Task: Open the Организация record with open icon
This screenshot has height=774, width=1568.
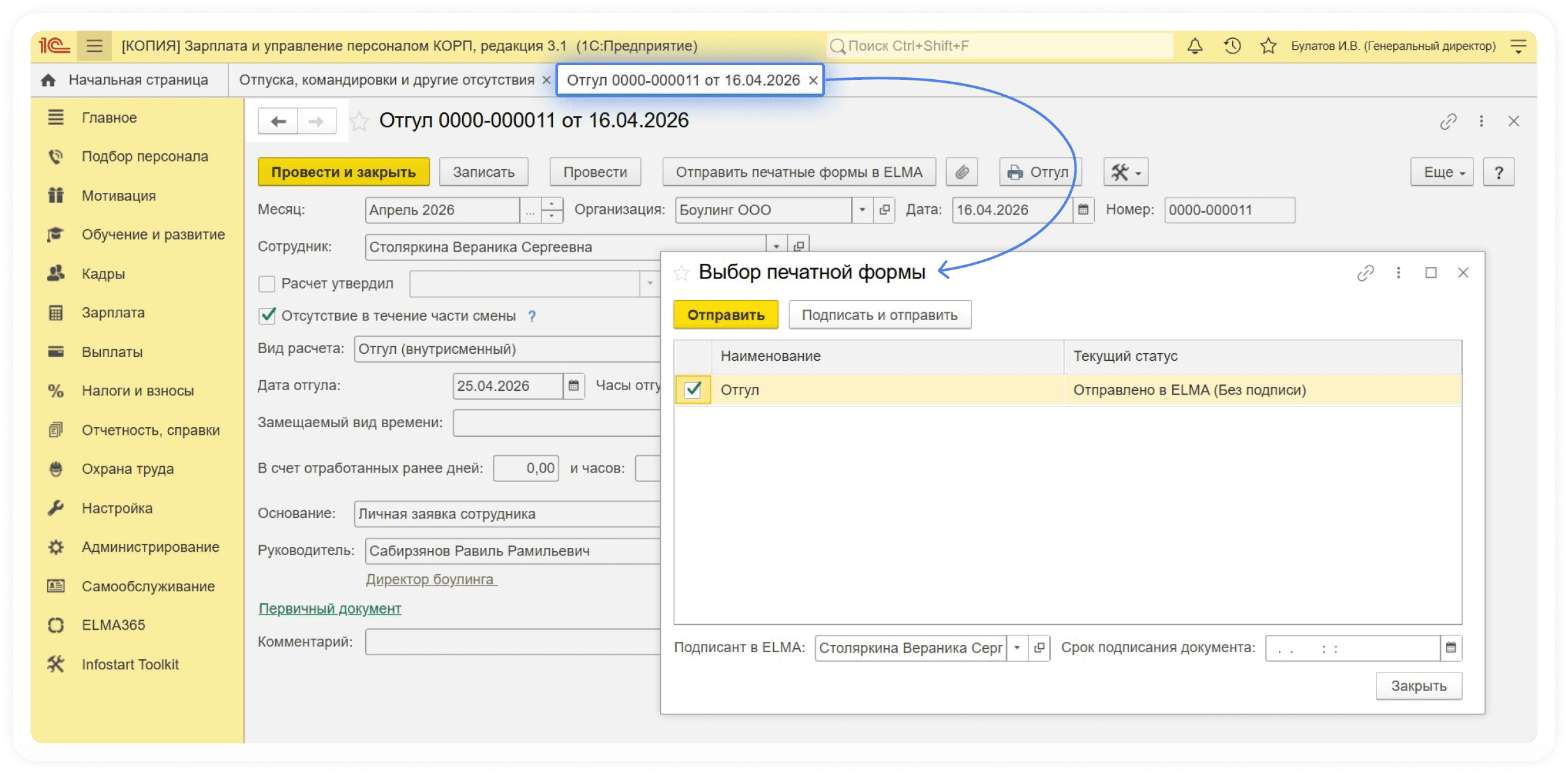Action: pos(884,210)
